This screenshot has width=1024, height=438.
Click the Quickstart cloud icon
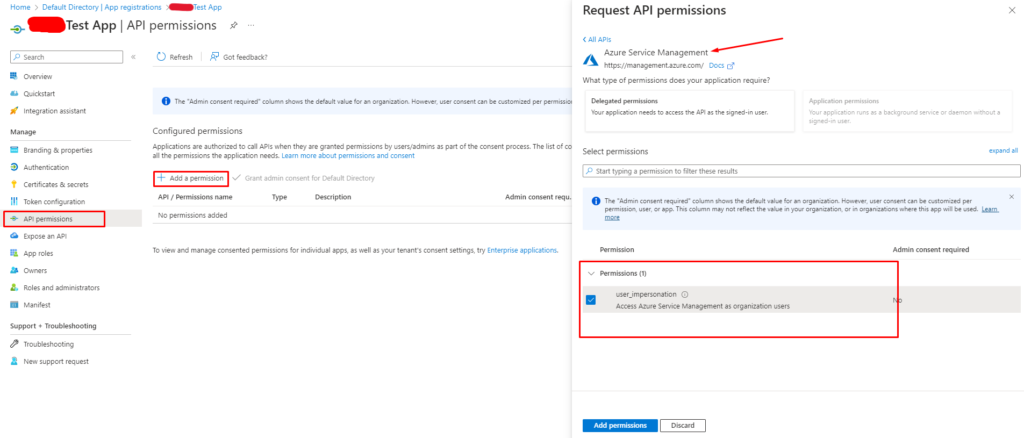pos(14,93)
